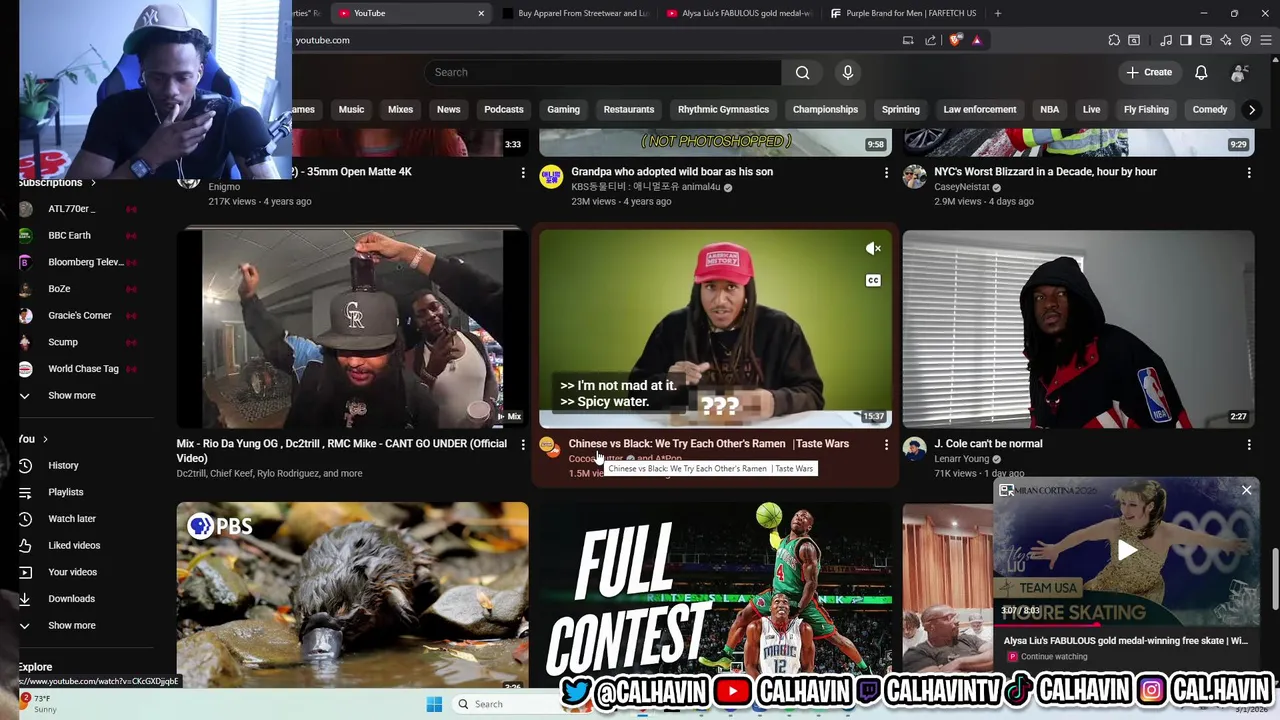Open Brave playlist music note icon
The image size is (1280, 720).
(x=1166, y=40)
